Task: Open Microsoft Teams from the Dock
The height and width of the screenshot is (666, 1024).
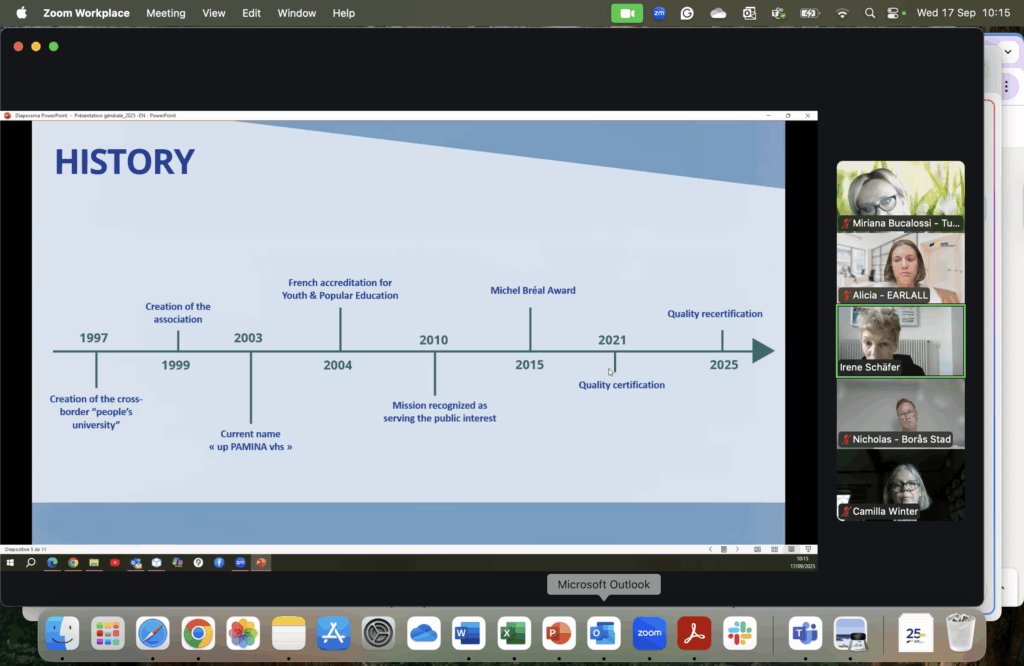Action: (x=805, y=633)
